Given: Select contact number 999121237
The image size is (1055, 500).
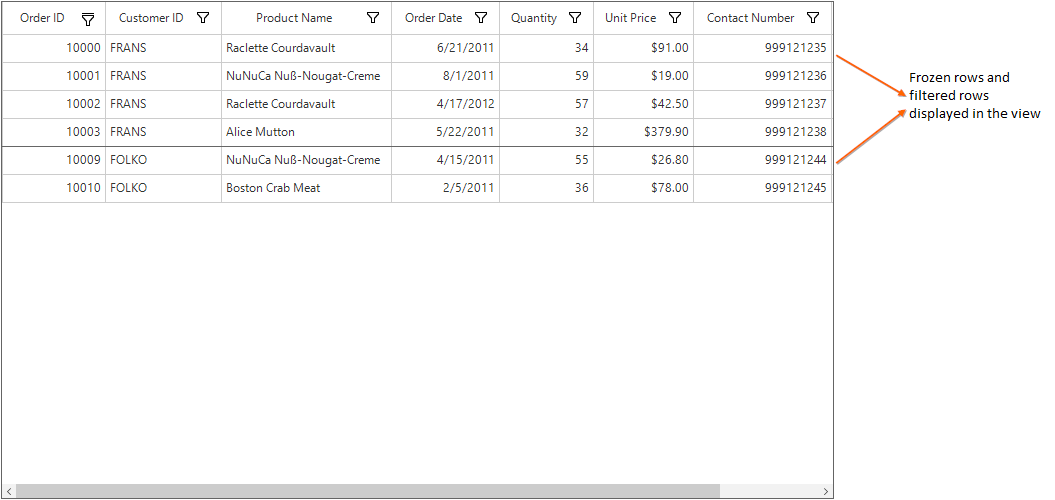Looking at the screenshot, I should tap(763, 104).
